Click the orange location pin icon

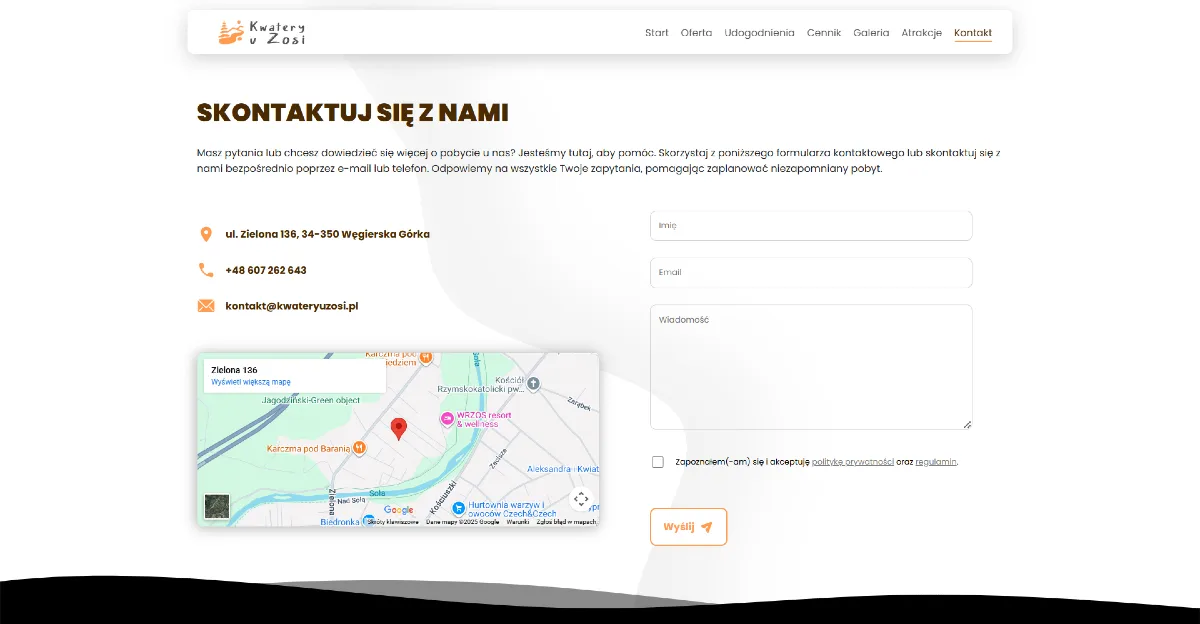coord(206,234)
